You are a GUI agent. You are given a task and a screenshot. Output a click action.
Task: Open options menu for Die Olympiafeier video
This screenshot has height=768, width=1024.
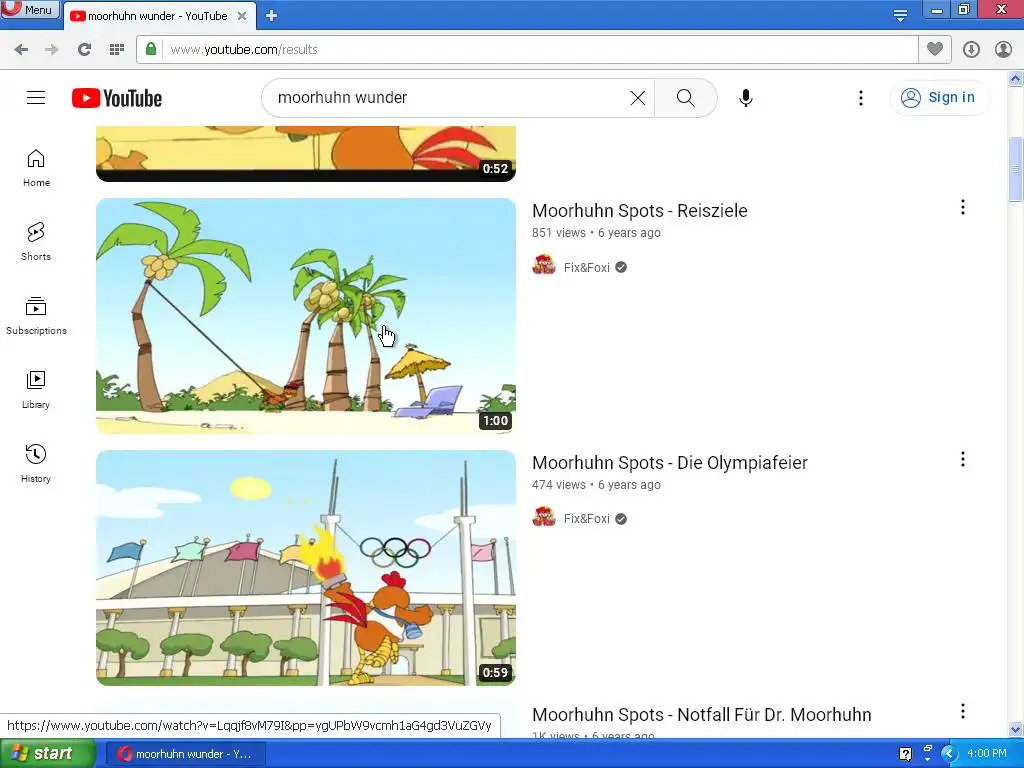click(963, 460)
